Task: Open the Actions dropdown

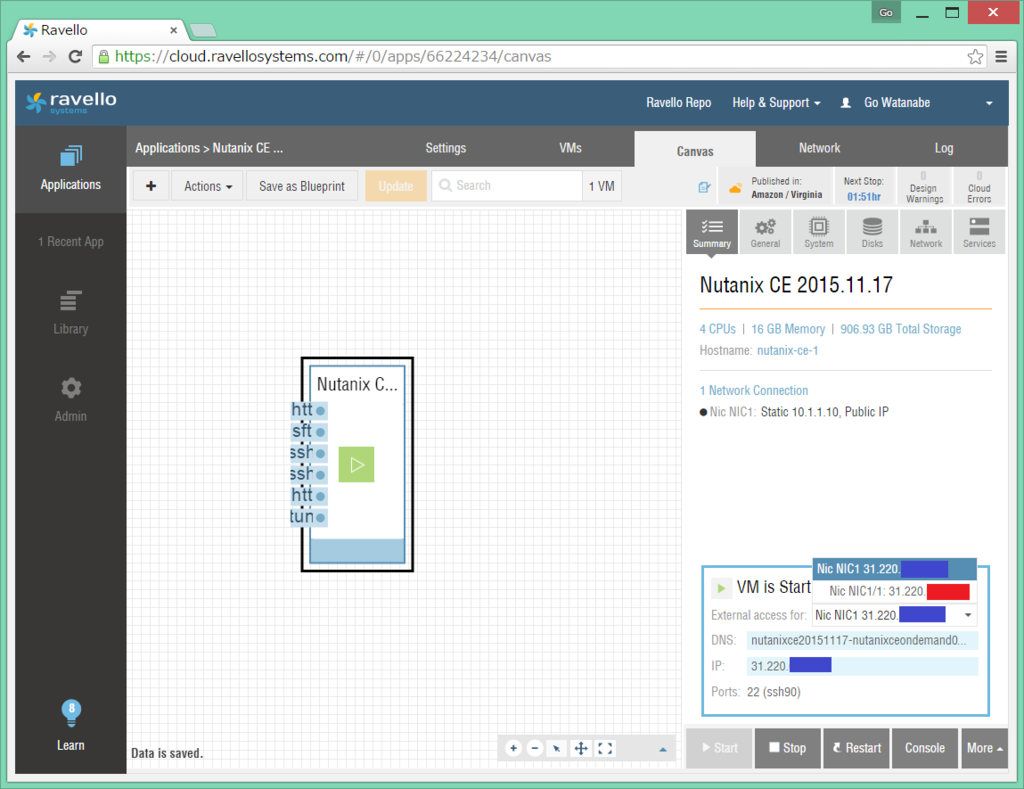Action: (208, 186)
